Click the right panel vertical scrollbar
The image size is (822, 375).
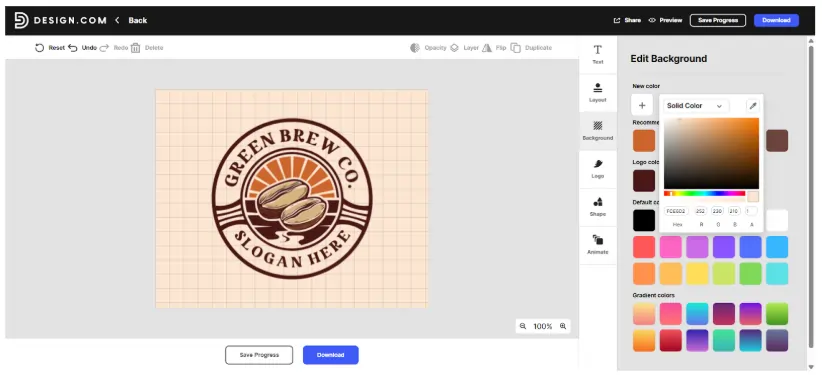pos(811,198)
